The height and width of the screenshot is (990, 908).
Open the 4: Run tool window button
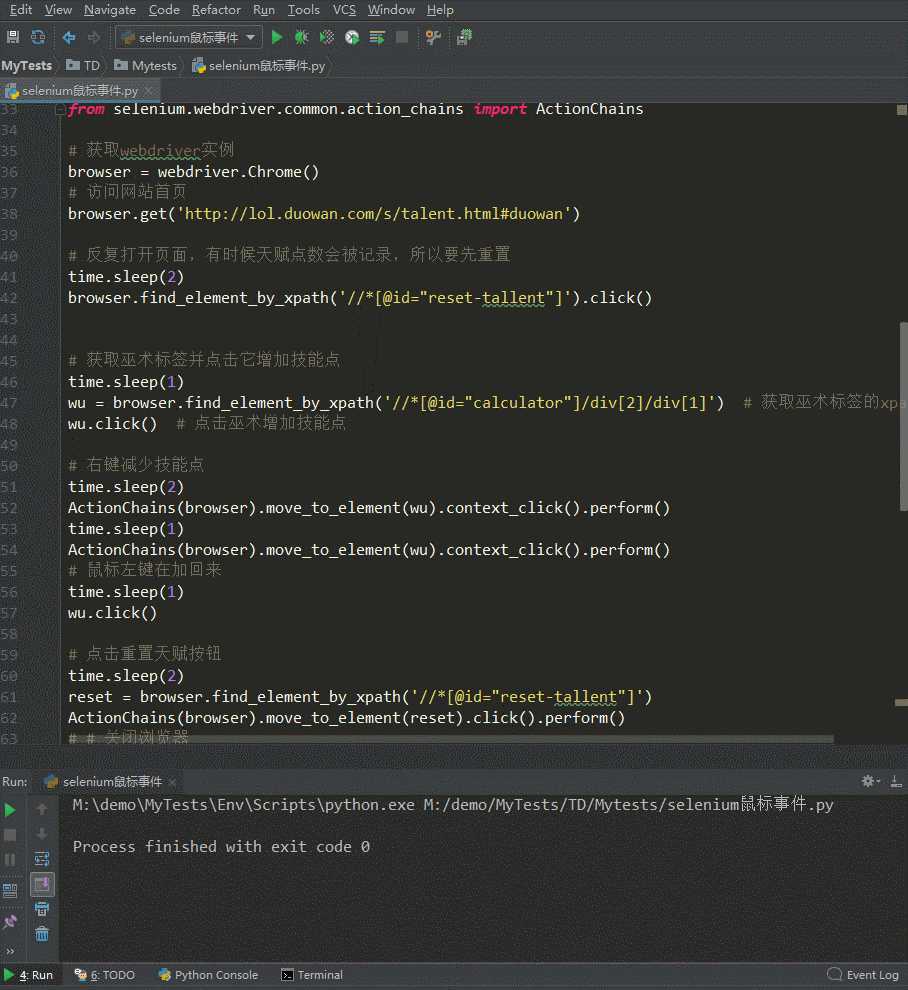pyautogui.click(x=29, y=975)
